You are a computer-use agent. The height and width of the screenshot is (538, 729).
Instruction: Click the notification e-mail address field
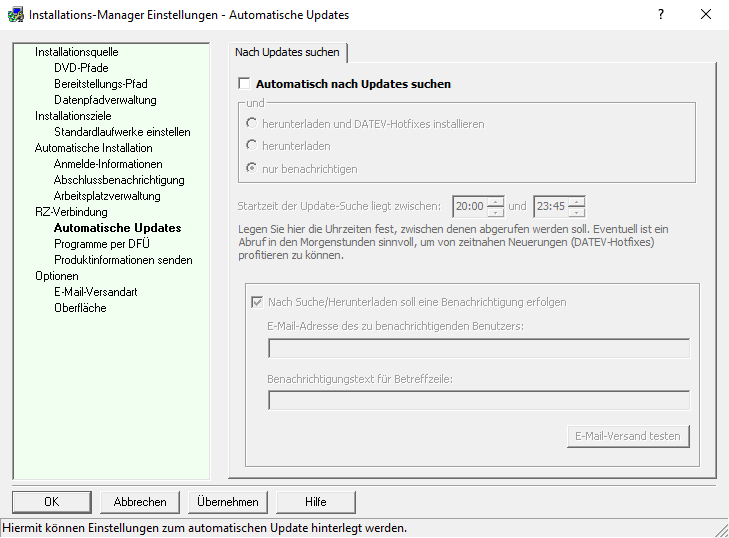(478, 348)
